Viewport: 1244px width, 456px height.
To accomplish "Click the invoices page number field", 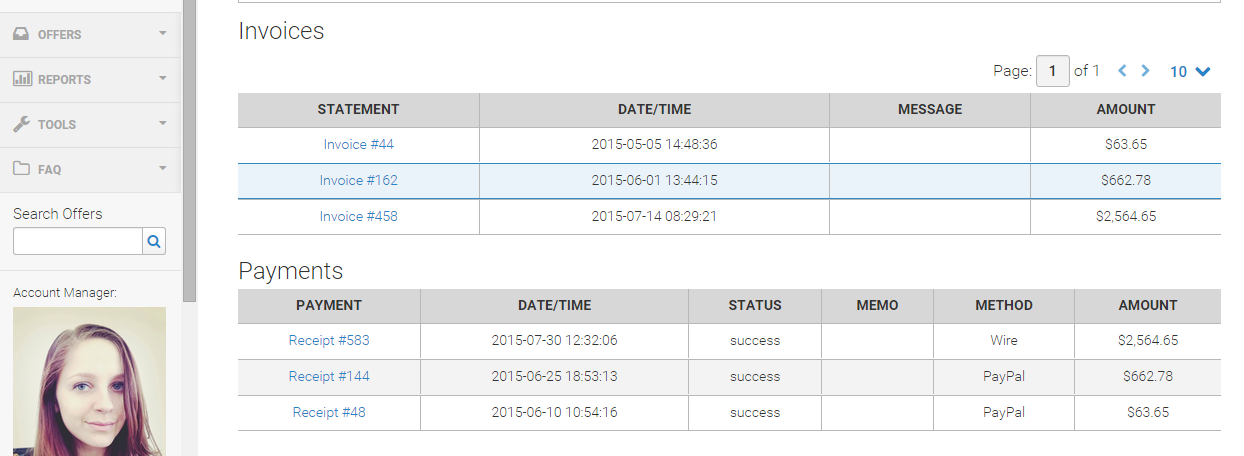I will point(1053,71).
